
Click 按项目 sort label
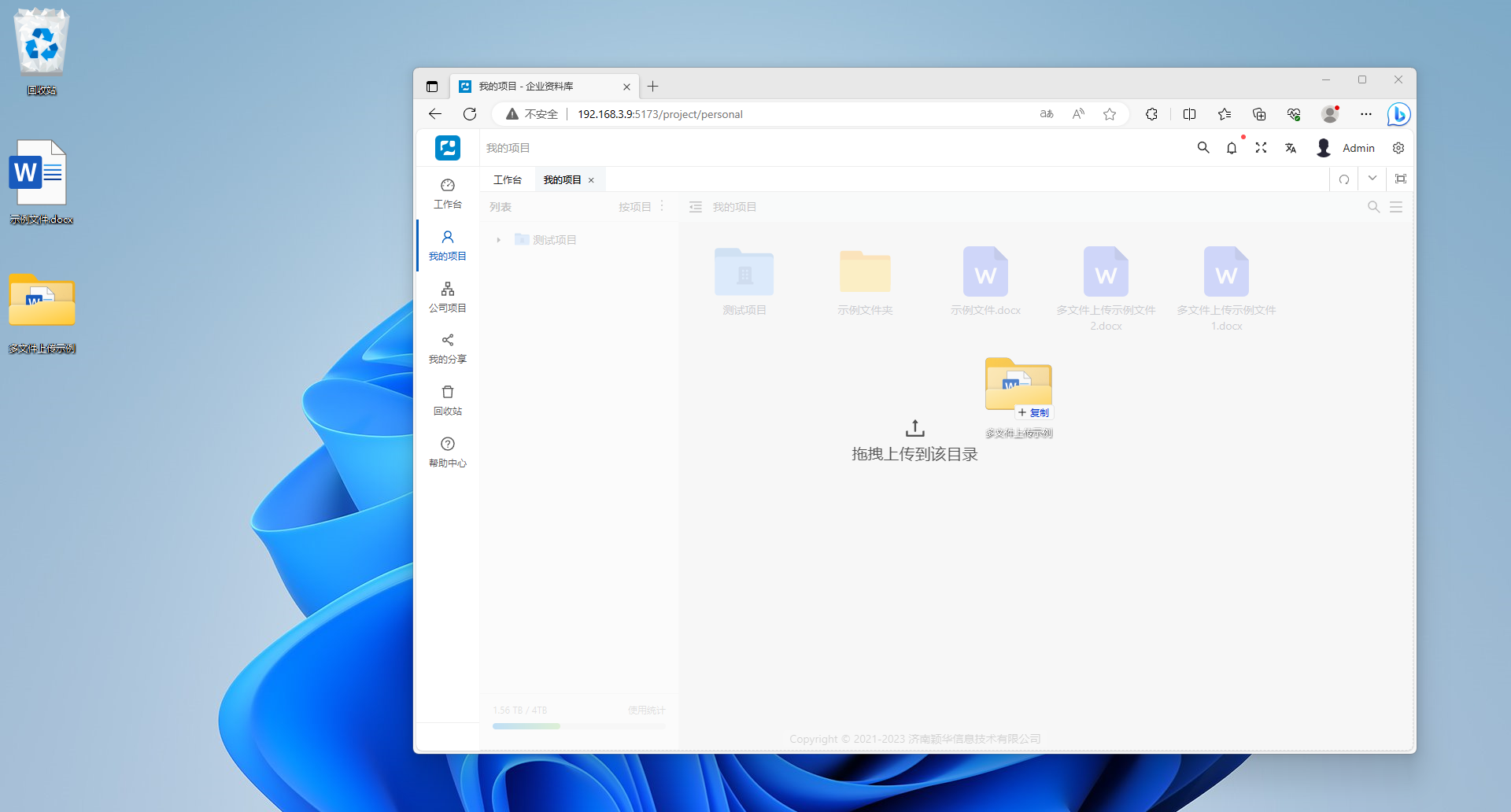[634, 207]
